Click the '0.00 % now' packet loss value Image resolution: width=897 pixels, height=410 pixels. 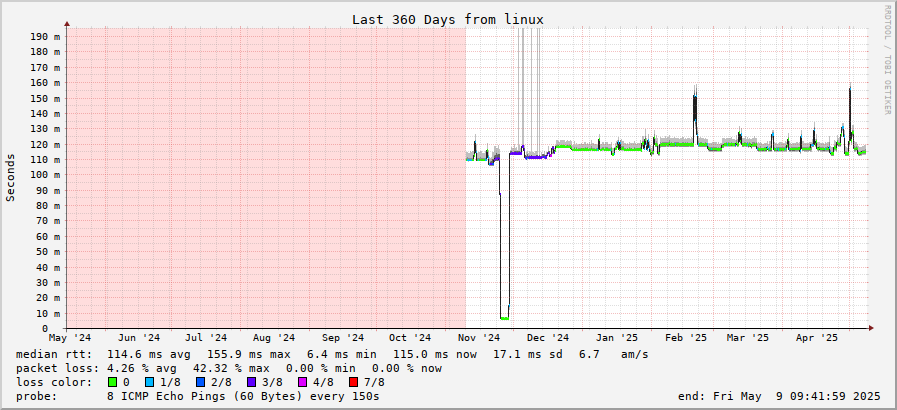point(407,368)
